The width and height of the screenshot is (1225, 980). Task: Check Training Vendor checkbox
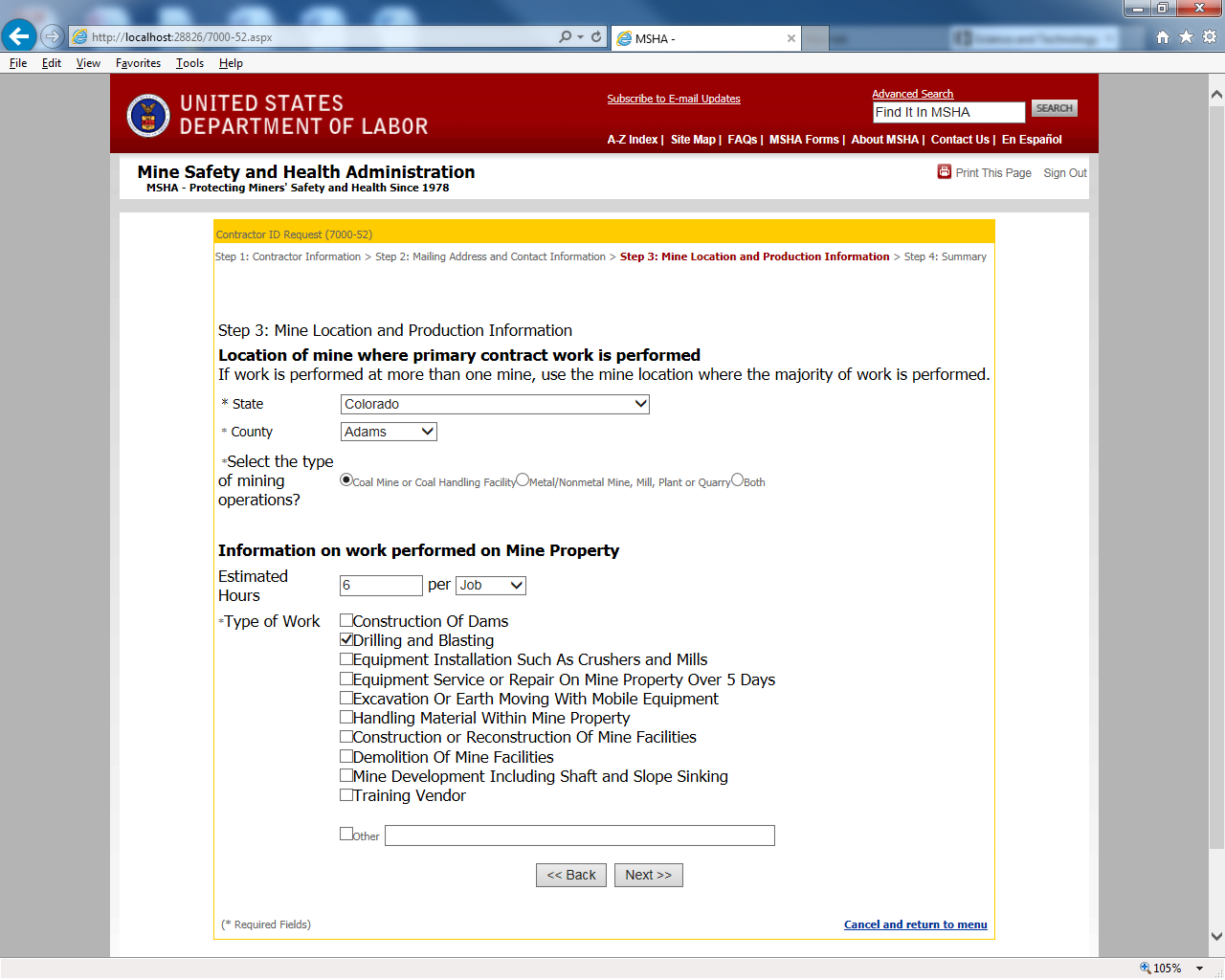[346, 794]
